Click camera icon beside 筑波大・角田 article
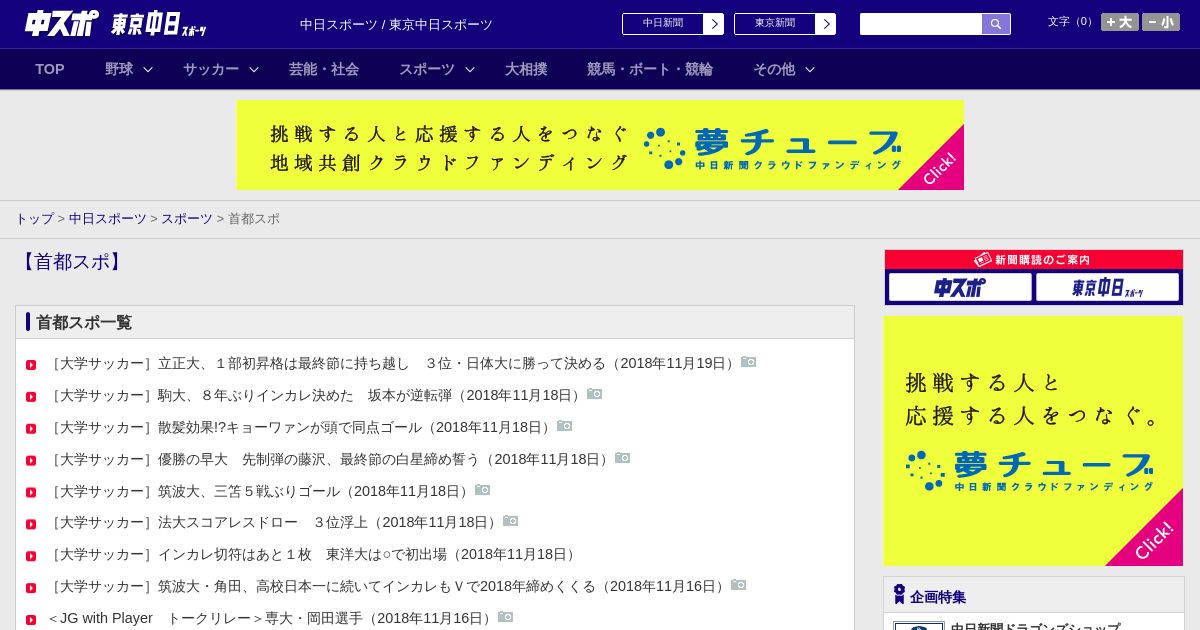The width and height of the screenshot is (1200, 630). pos(739,585)
